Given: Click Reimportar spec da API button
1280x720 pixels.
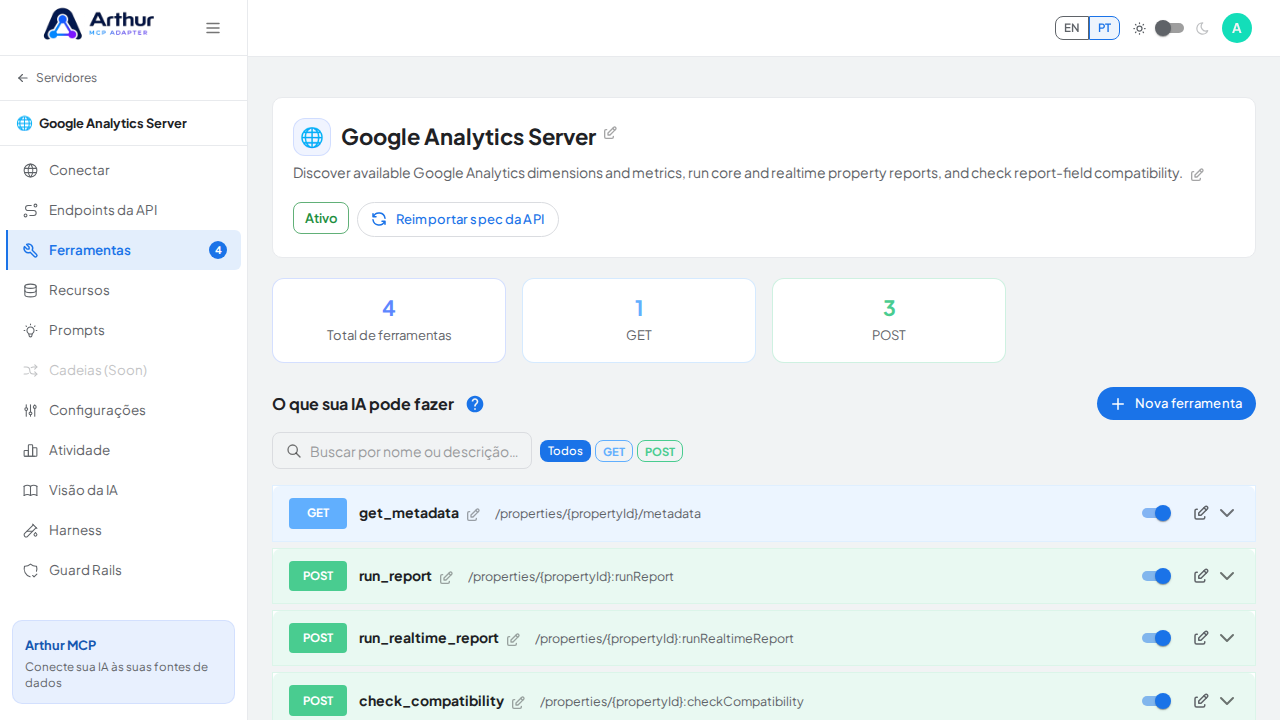Looking at the screenshot, I should [x=458, y=219].
